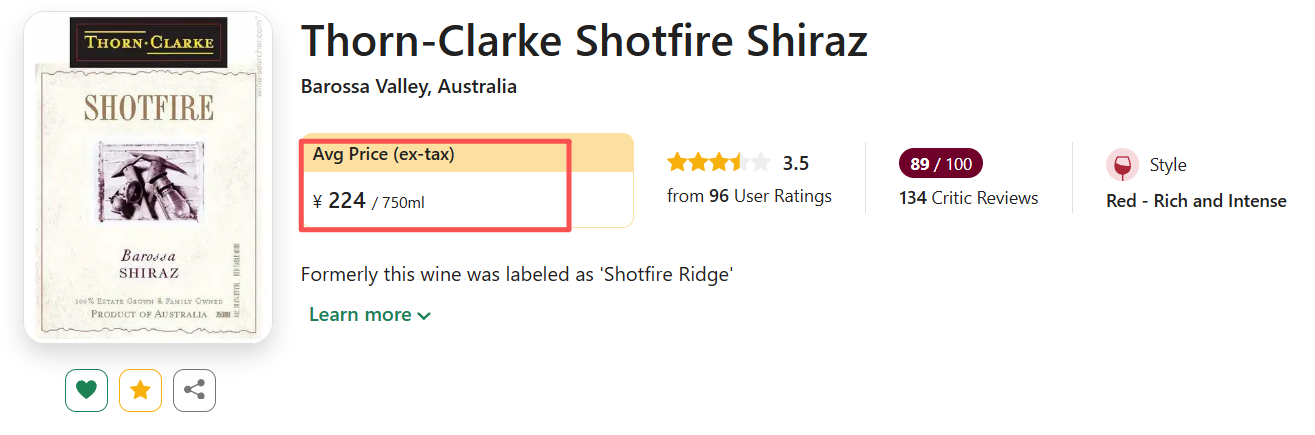Click the green heart favorite icon
This screenshot has width=1315, height=435.
[86, 390]
